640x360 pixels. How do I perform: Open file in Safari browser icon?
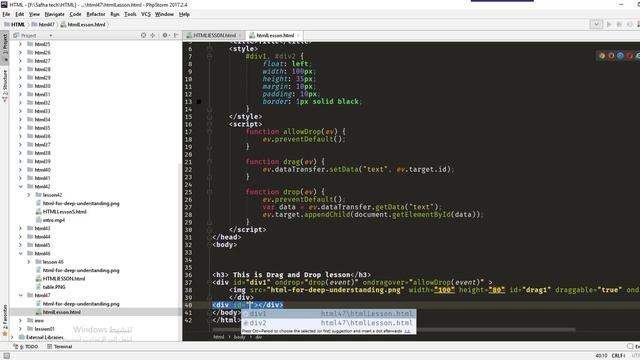[620, 56]
